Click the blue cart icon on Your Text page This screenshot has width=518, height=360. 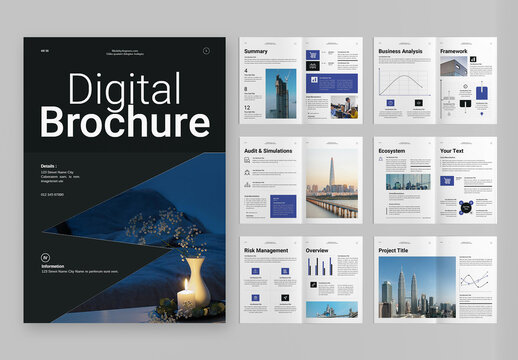(x=447, y=181)
